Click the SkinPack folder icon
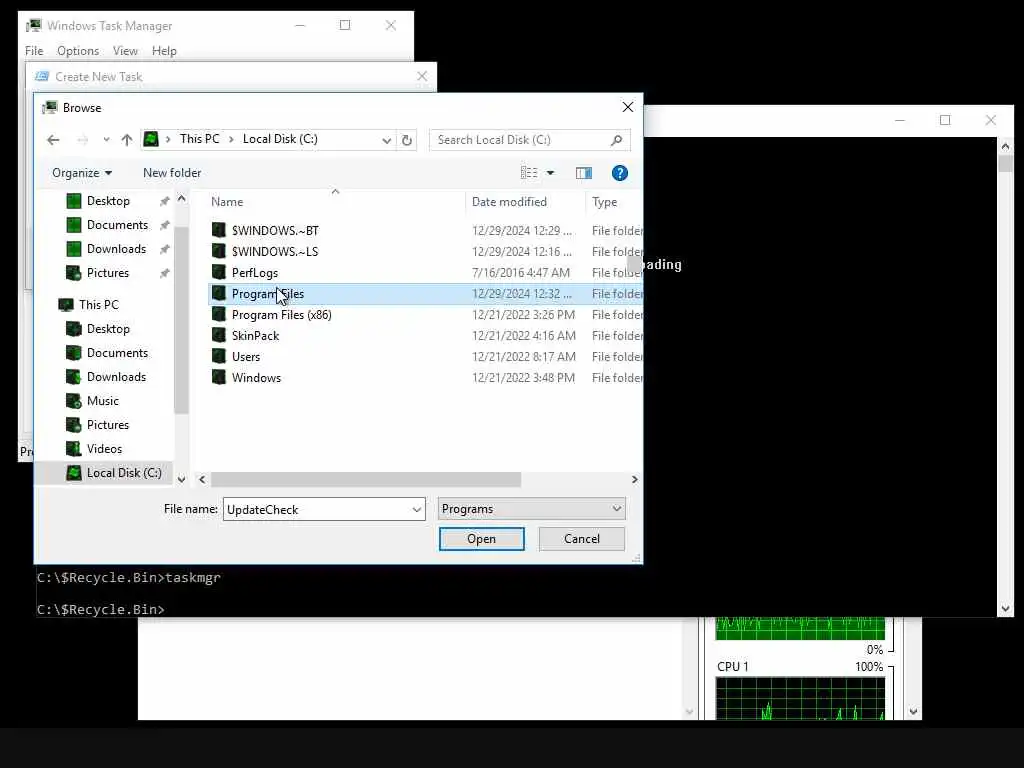Screen dimensions: 1024x768 click(219, 335)
